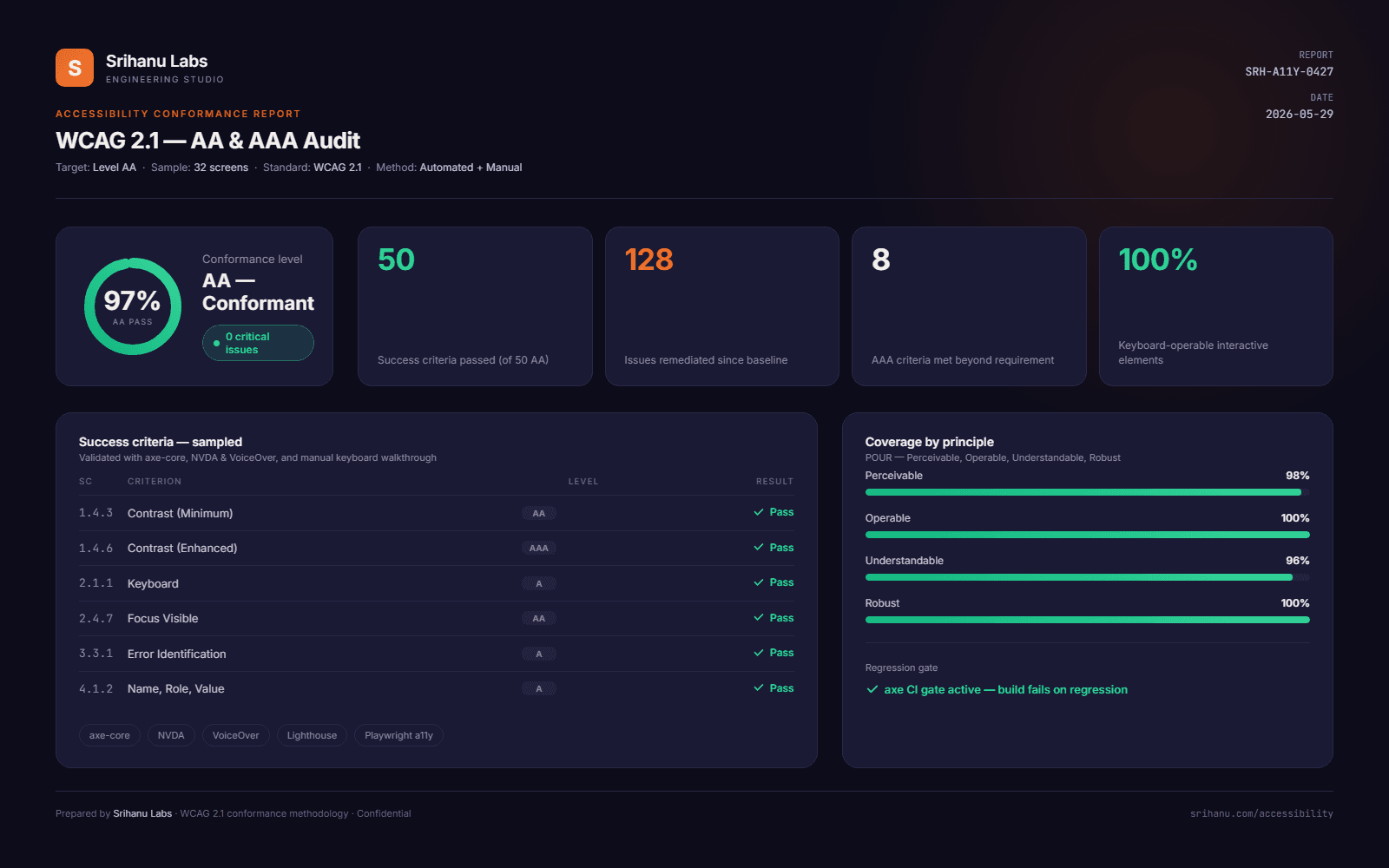Open the srihanu.com/accessibility footer link
Image resolution: width=1389 pixels, height=868 pixels.
coord(1261,813)
